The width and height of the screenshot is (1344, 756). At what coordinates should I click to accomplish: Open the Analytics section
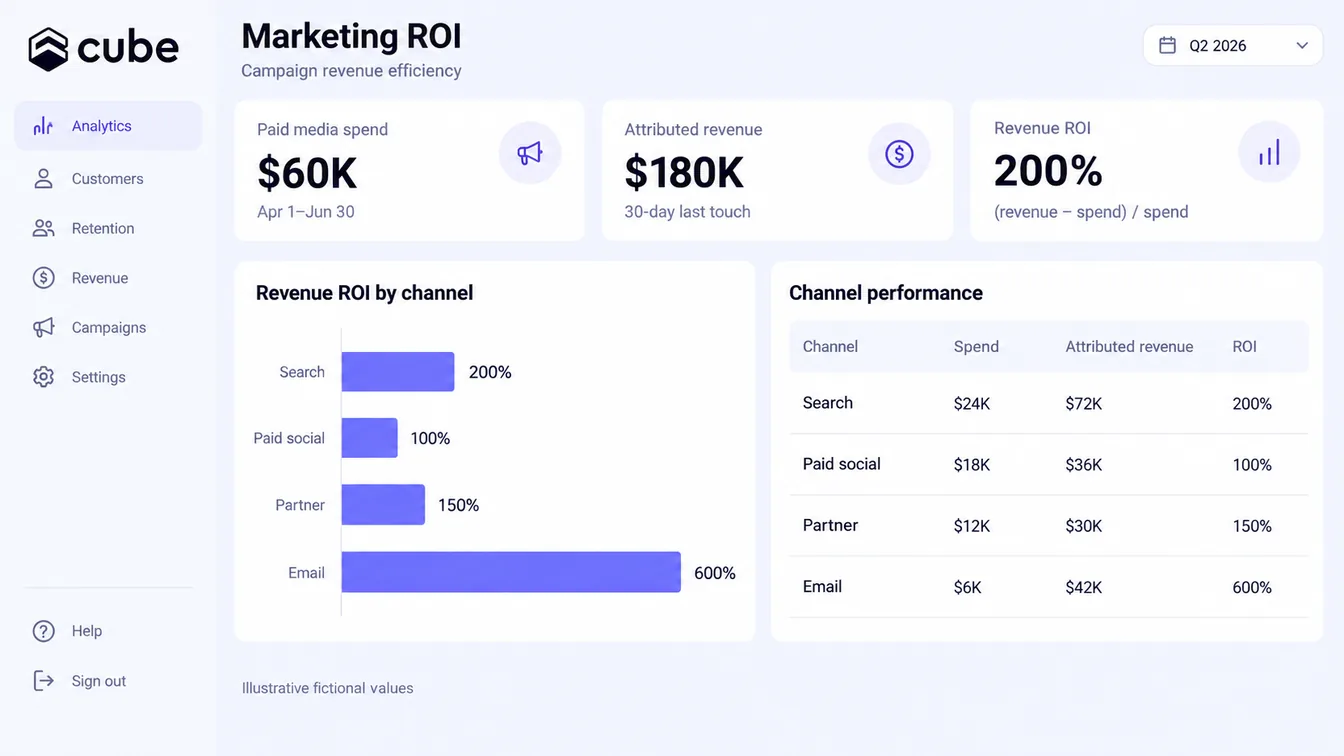[x=108, y=126]
